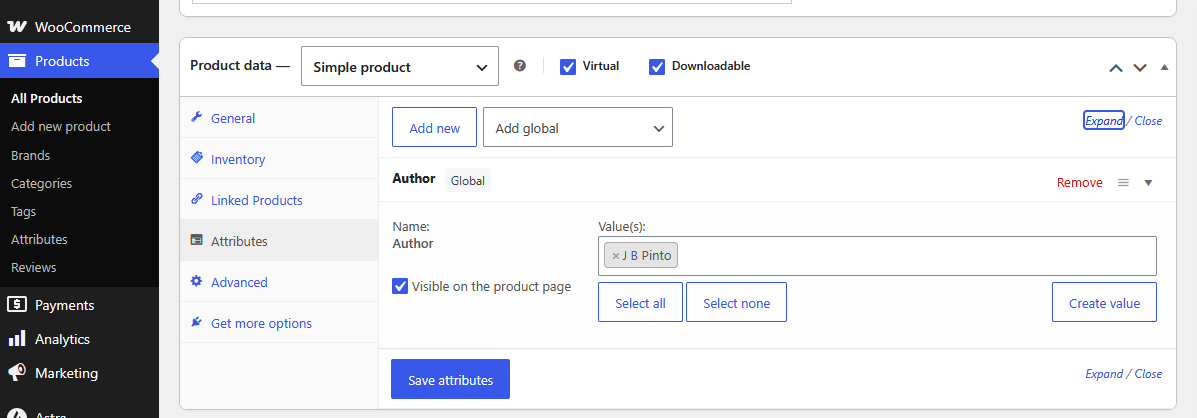Open the General tab
The height and width of the screenshot is (418, 1197).
click(279, 118)
